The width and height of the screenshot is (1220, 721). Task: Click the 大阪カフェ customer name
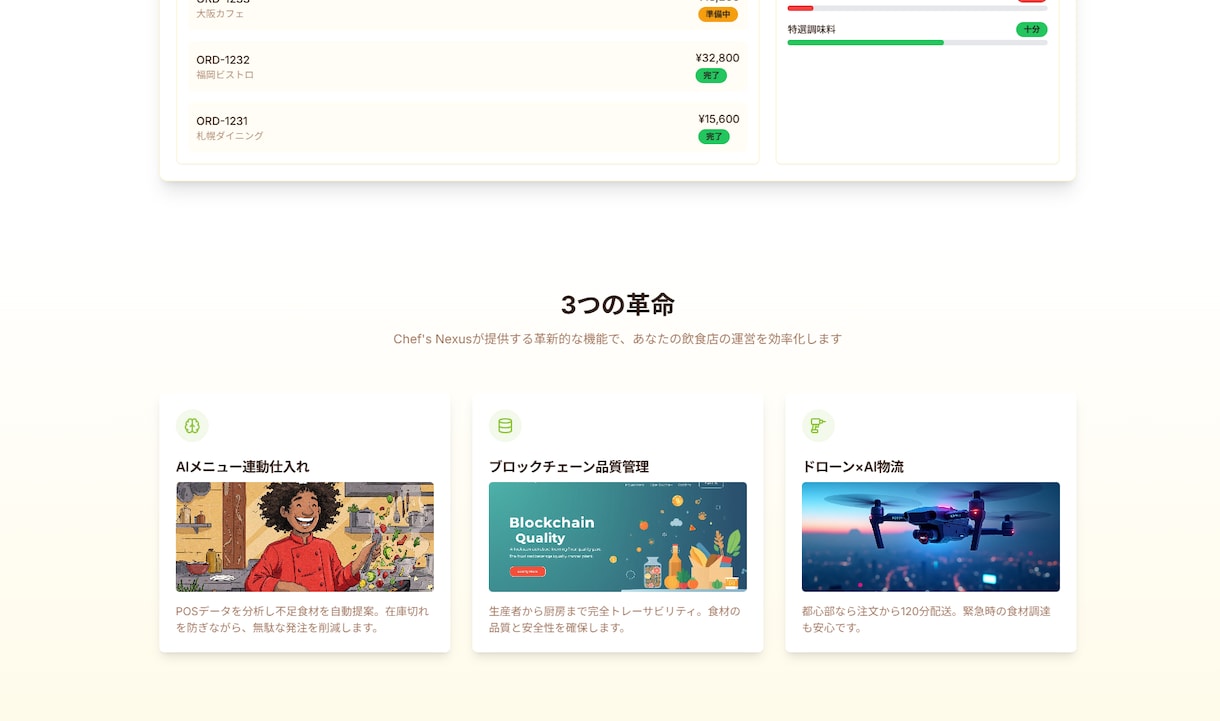click(x=220, y=14)
